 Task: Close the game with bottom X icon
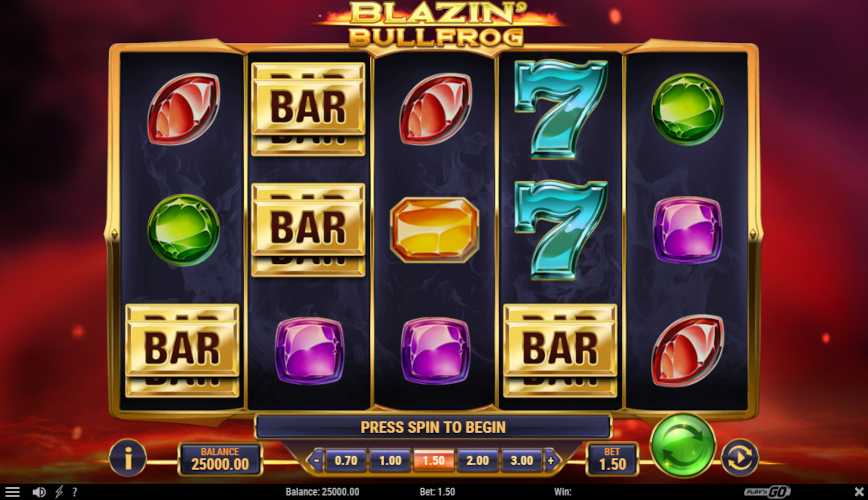coord(859,491)
